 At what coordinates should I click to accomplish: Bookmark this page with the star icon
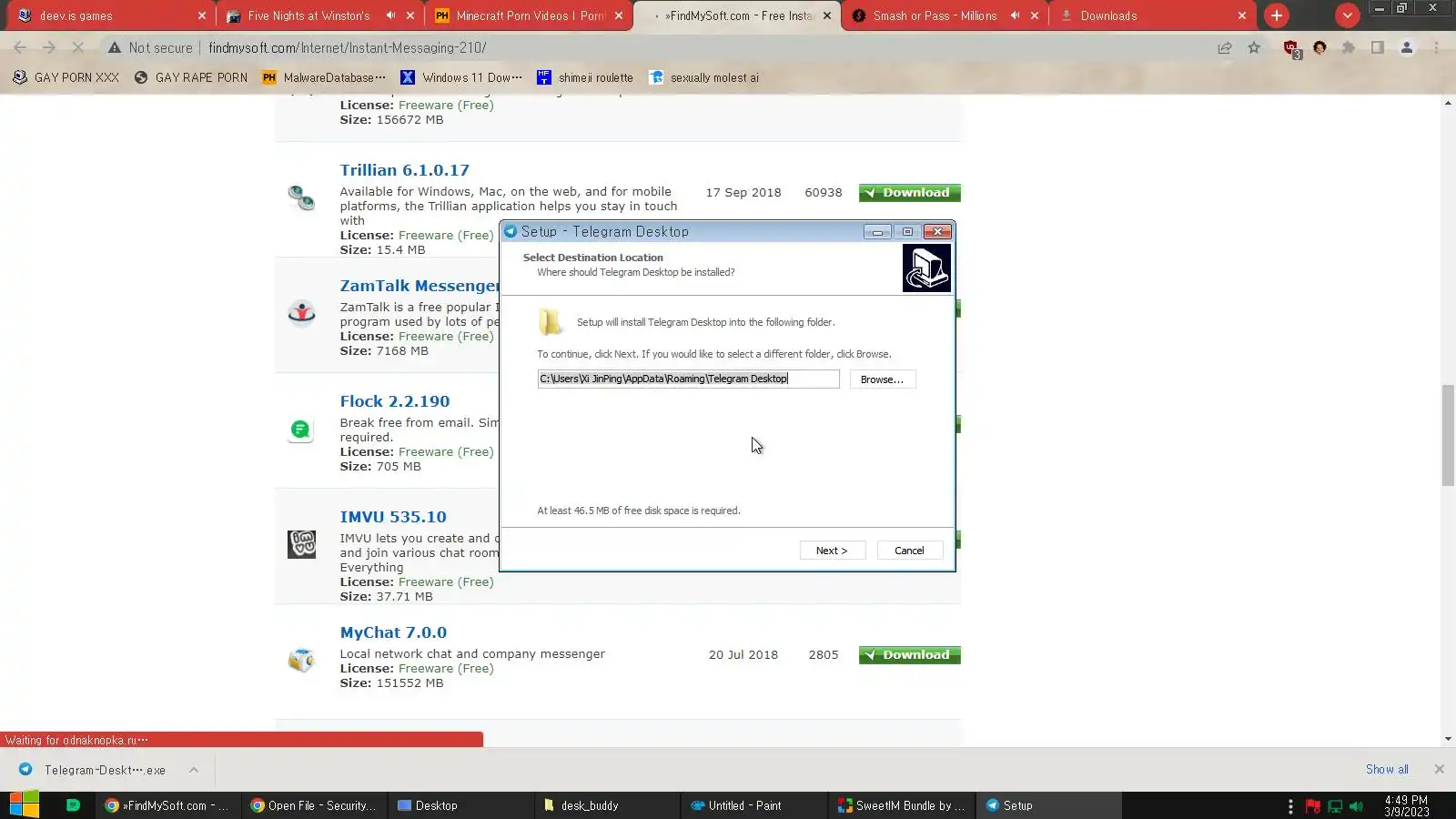(x=1254, y=47)
